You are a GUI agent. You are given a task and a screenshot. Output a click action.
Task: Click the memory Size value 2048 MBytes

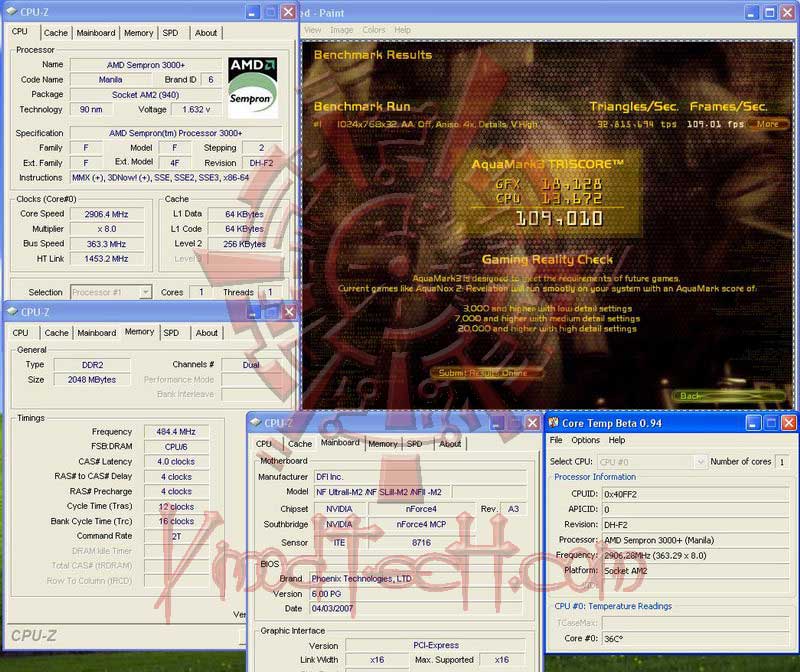[x=92, y=380]
